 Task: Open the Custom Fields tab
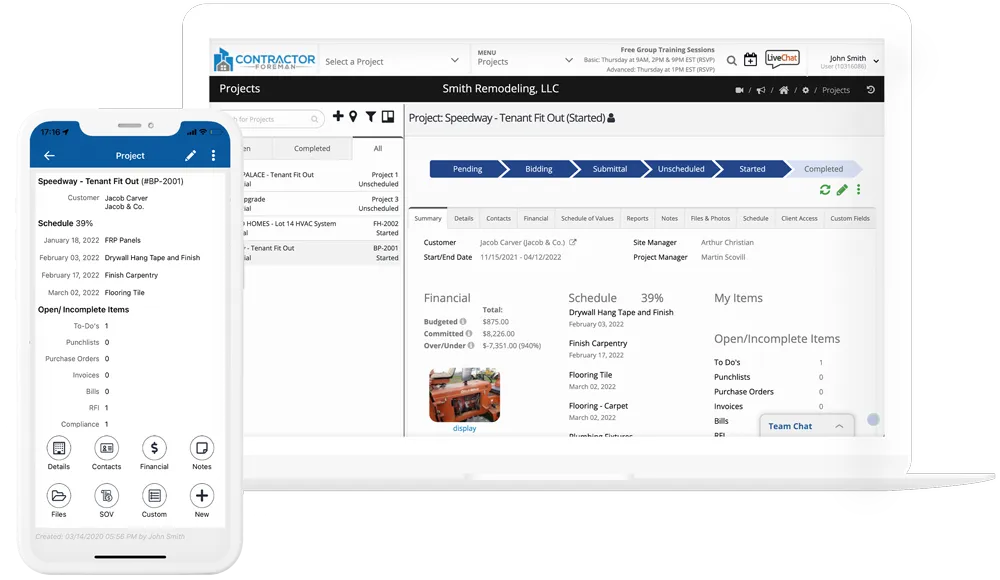click(x=849, y=218)
